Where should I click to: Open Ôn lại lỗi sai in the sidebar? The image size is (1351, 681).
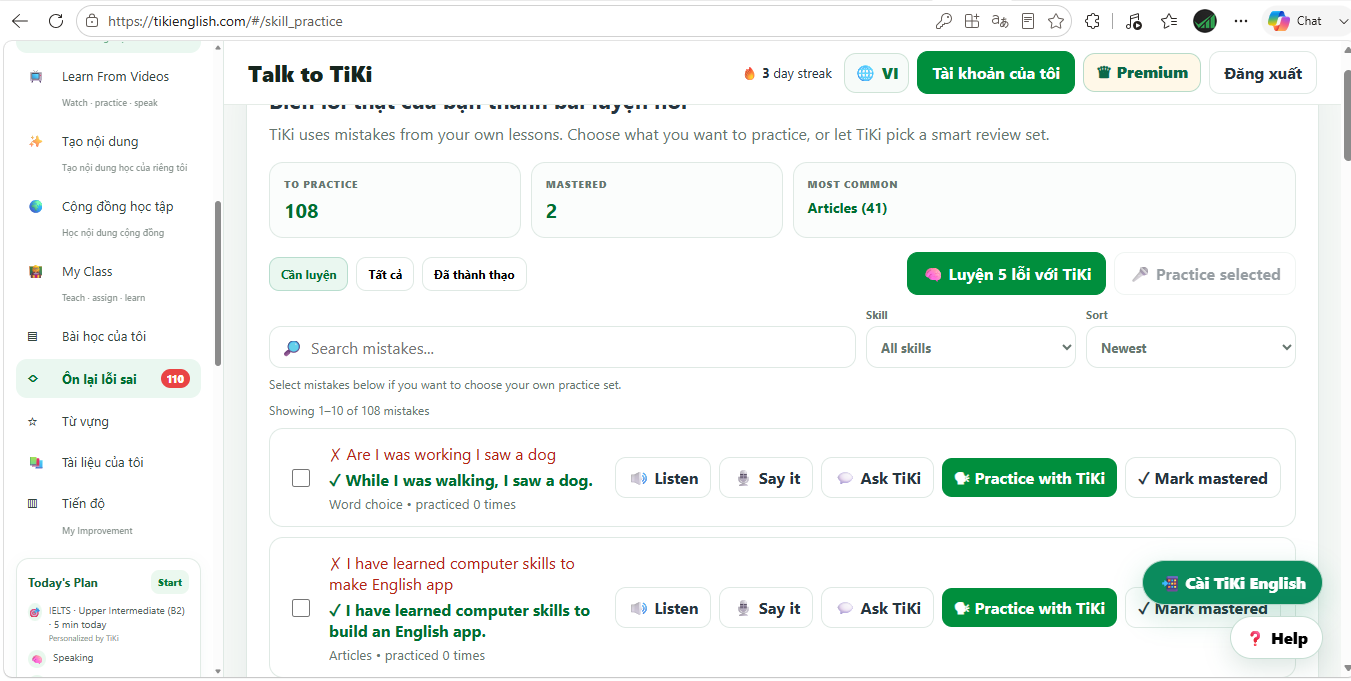[108, 379]
